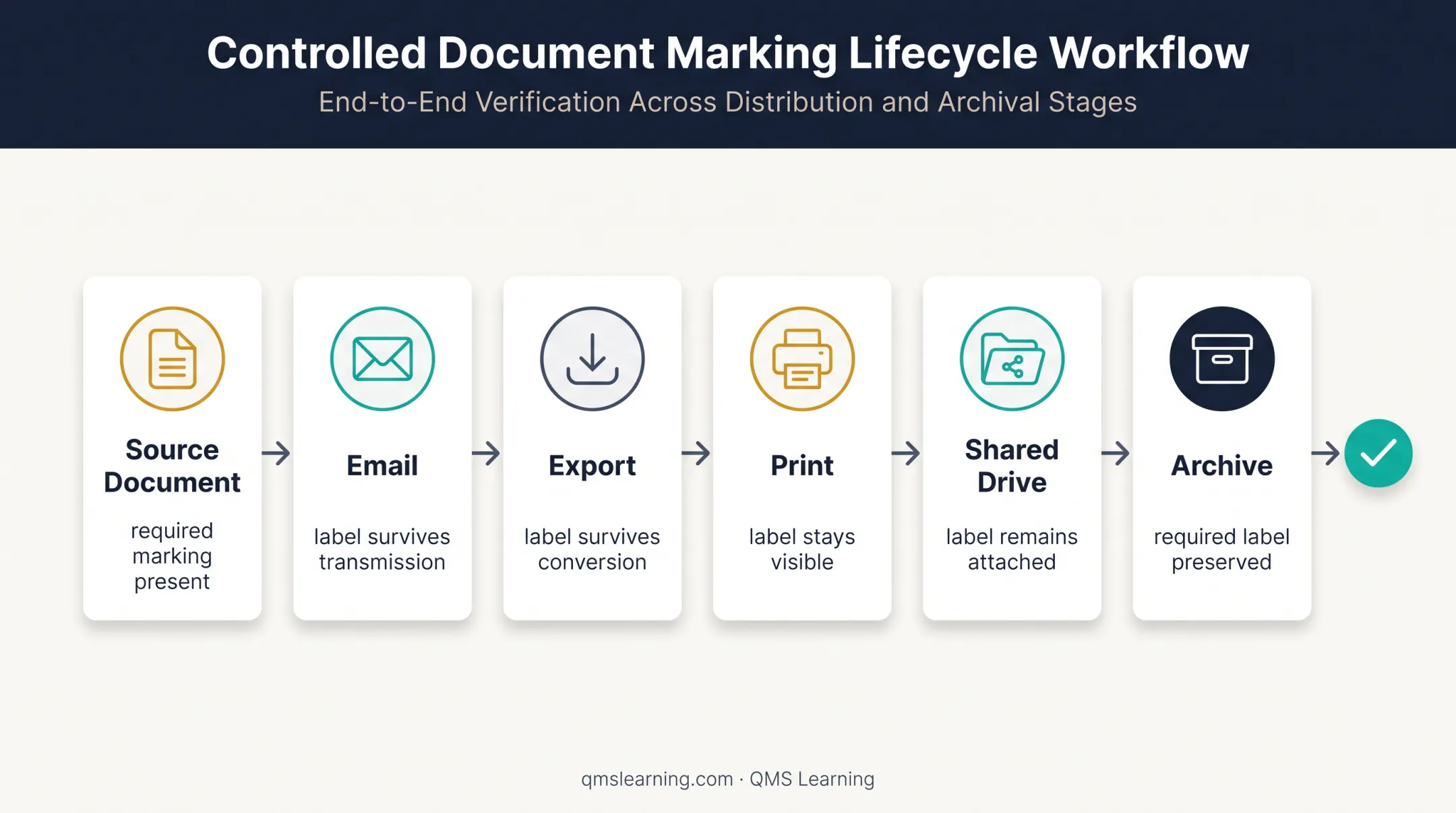This screenshot has width=1456, height=813.
Task: Select the "Print" stage heading
Action: (x=802, y=466)
